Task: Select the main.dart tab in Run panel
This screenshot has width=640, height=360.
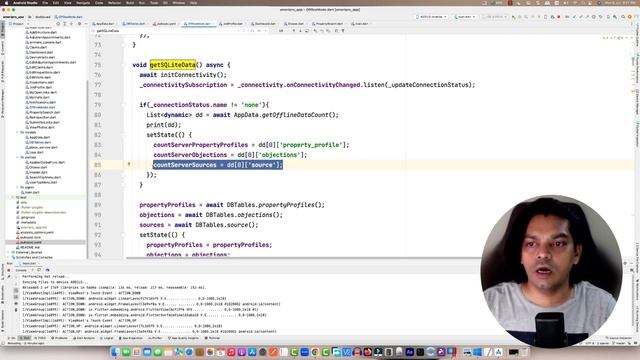Action: (29, 263)
